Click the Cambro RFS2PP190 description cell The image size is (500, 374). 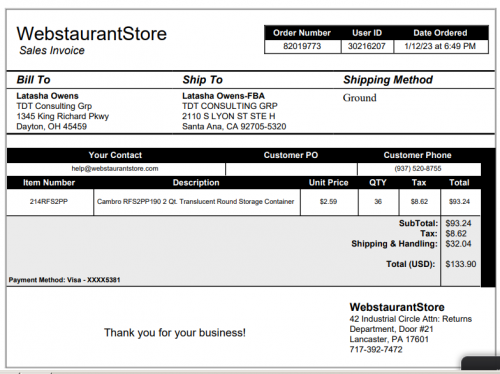[196, 202]
